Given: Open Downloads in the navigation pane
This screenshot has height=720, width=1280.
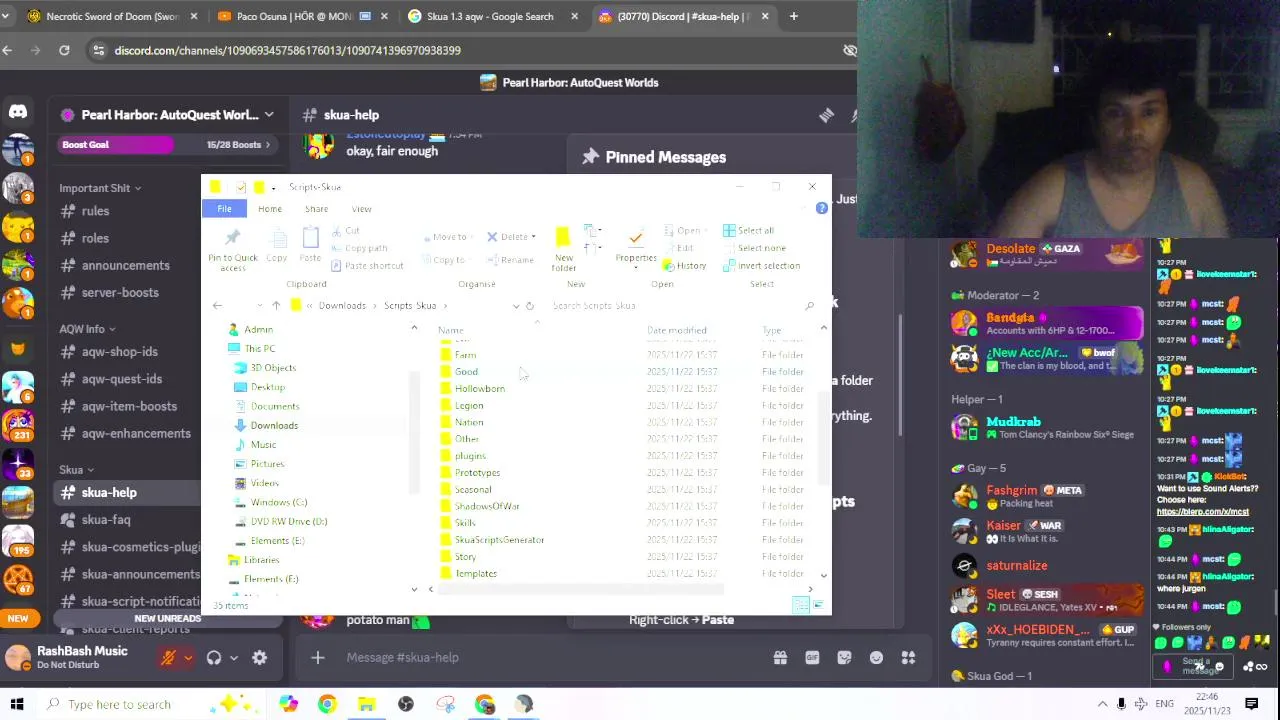Looking at the screenshot, I should point(274,425).
